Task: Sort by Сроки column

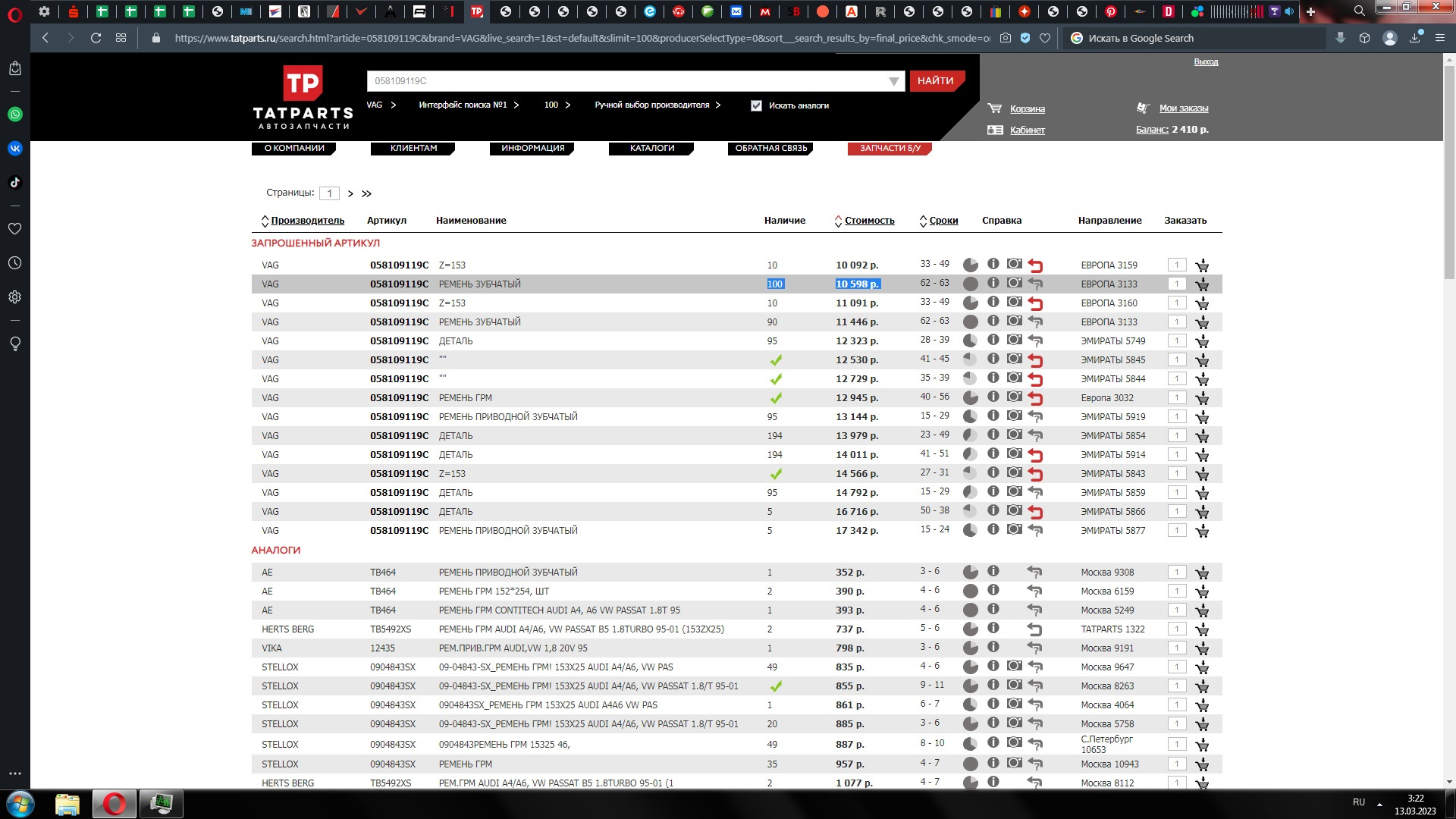Action: [x=943, y=221]
